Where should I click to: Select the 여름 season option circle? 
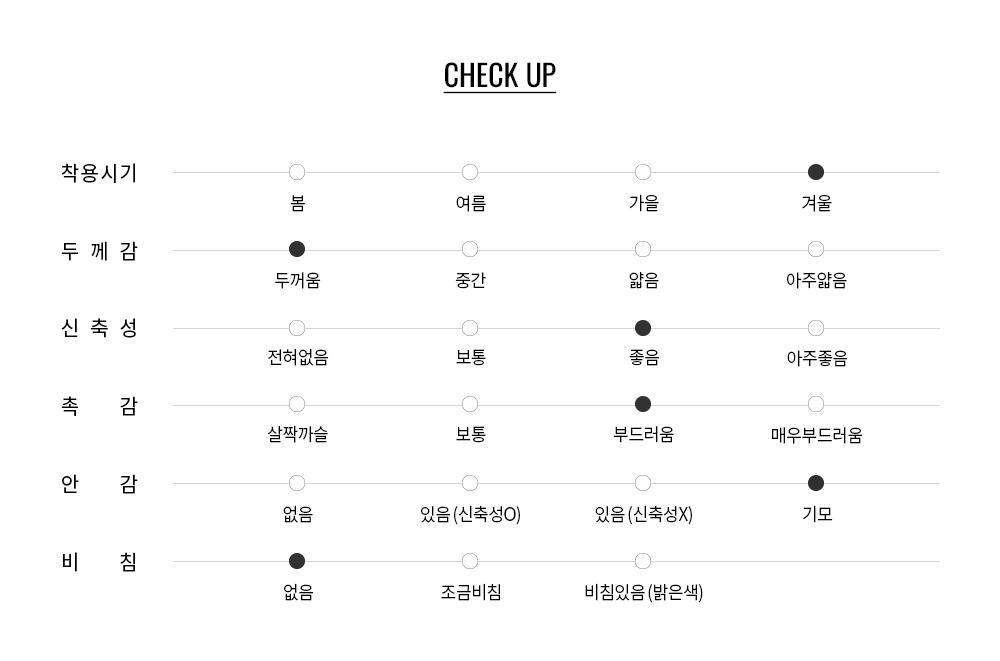(x=470, y=172)
